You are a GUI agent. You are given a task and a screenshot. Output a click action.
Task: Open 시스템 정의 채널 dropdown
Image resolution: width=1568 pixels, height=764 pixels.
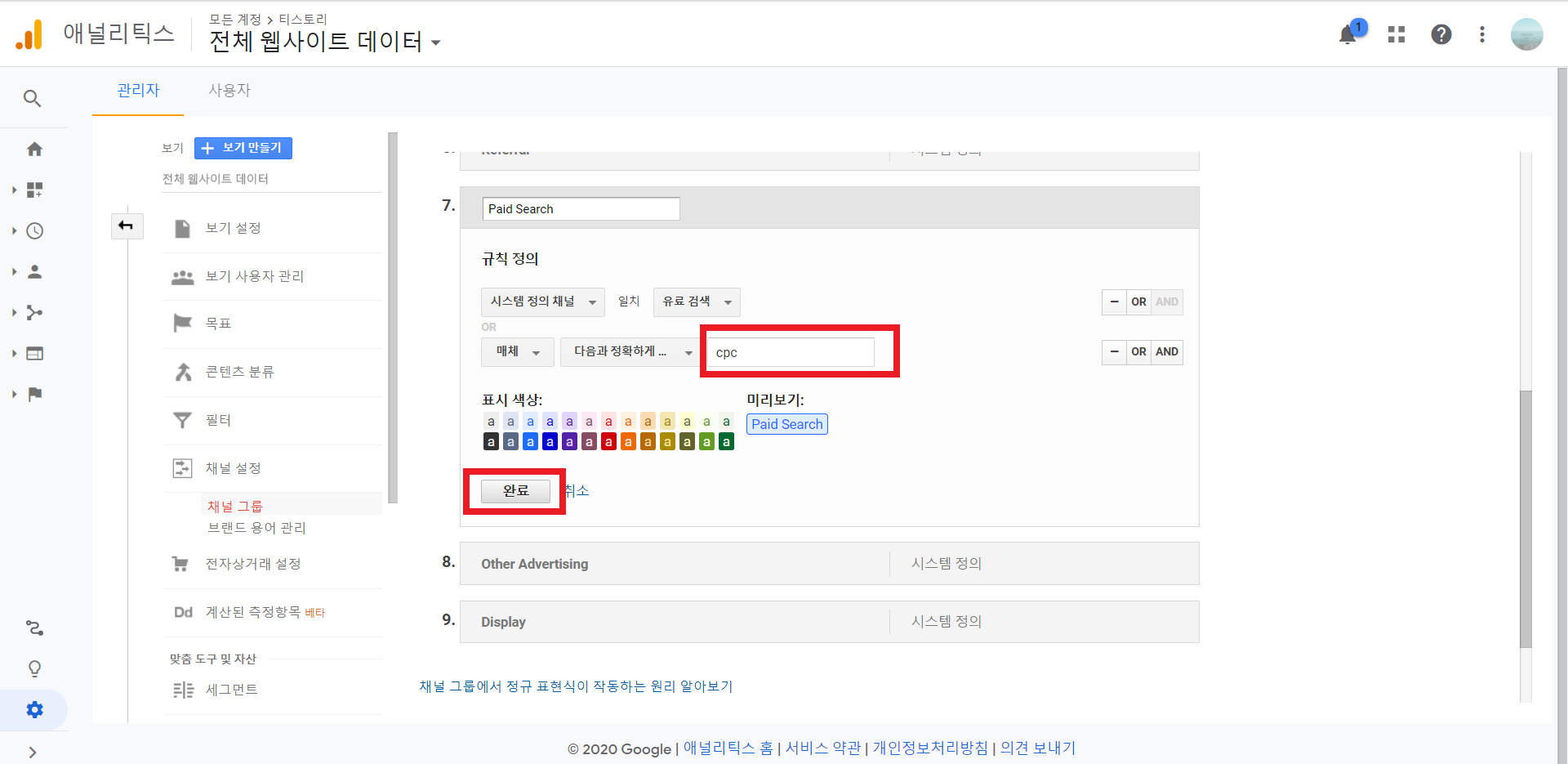tap(543, 302)
